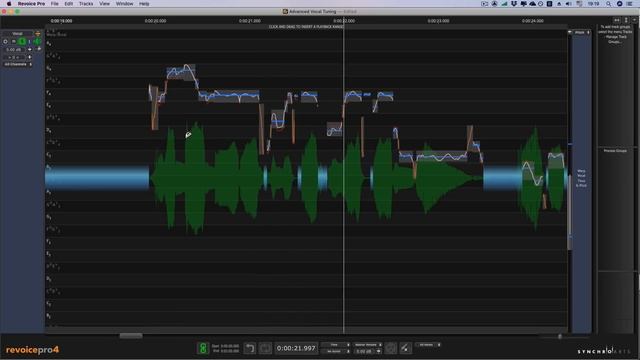640x360 pixels.
Task: Open the Time format dropdown
Action: click(x=336, y=345)
